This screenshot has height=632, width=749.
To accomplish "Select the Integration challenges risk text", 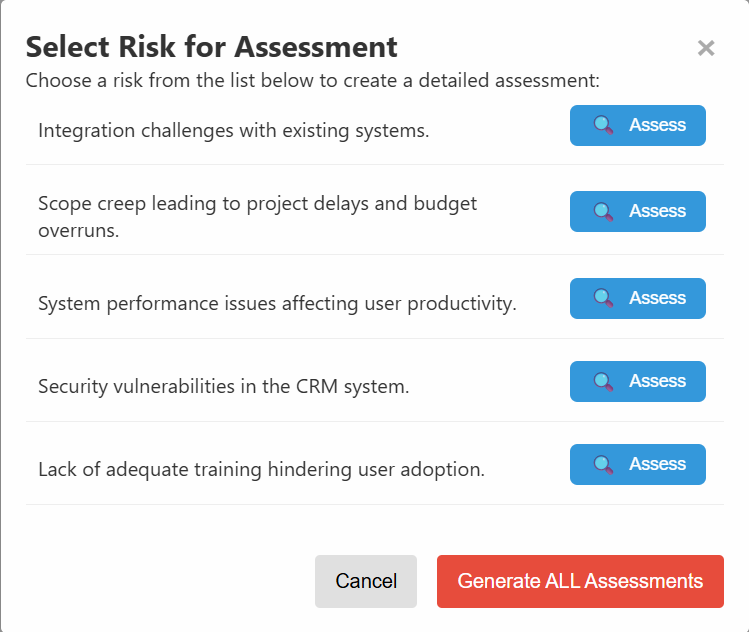I will 234,130.
